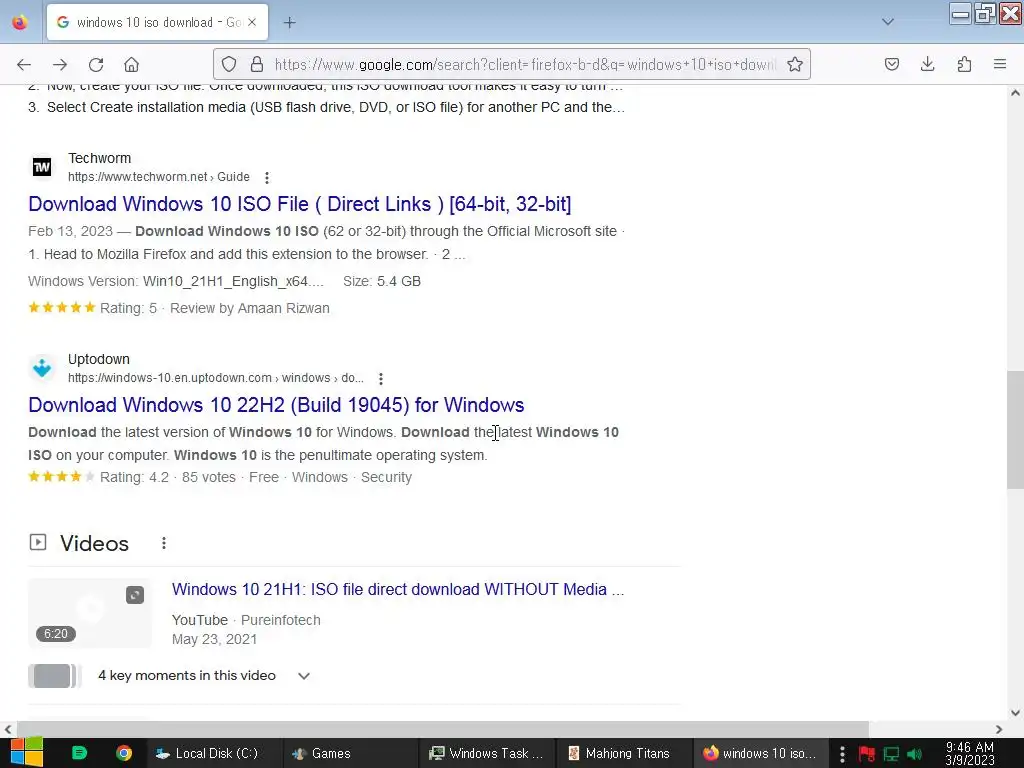
Task: Click horizontal scrollbar right arrow
Action: click(999, 729)
